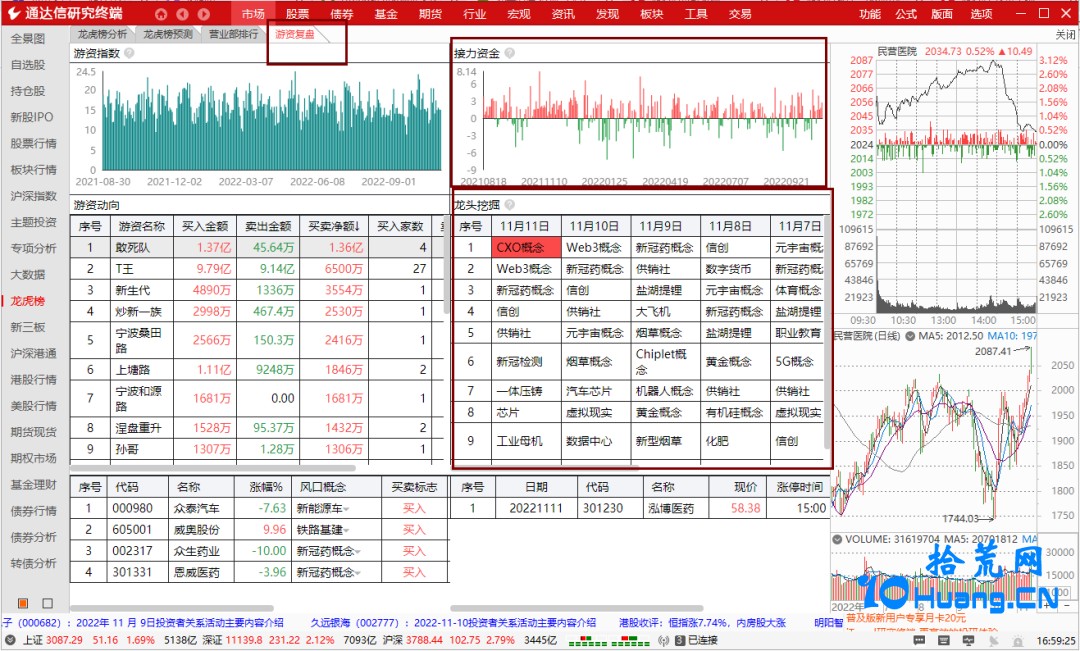
Task: Open the 期货 menu
Action: (430, 14)
